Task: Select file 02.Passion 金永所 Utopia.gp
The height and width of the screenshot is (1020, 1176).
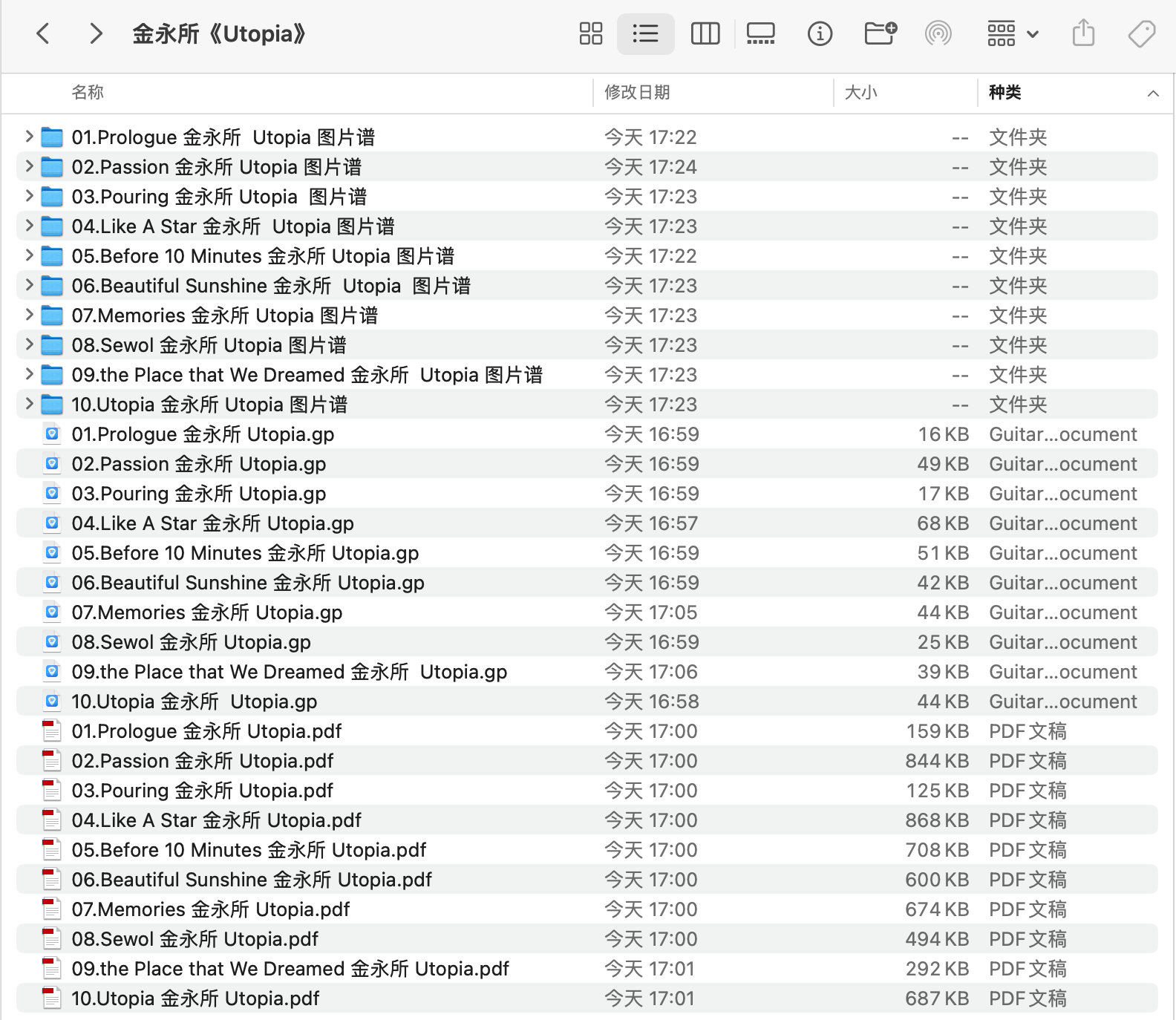Action: (x=199, y=464)
